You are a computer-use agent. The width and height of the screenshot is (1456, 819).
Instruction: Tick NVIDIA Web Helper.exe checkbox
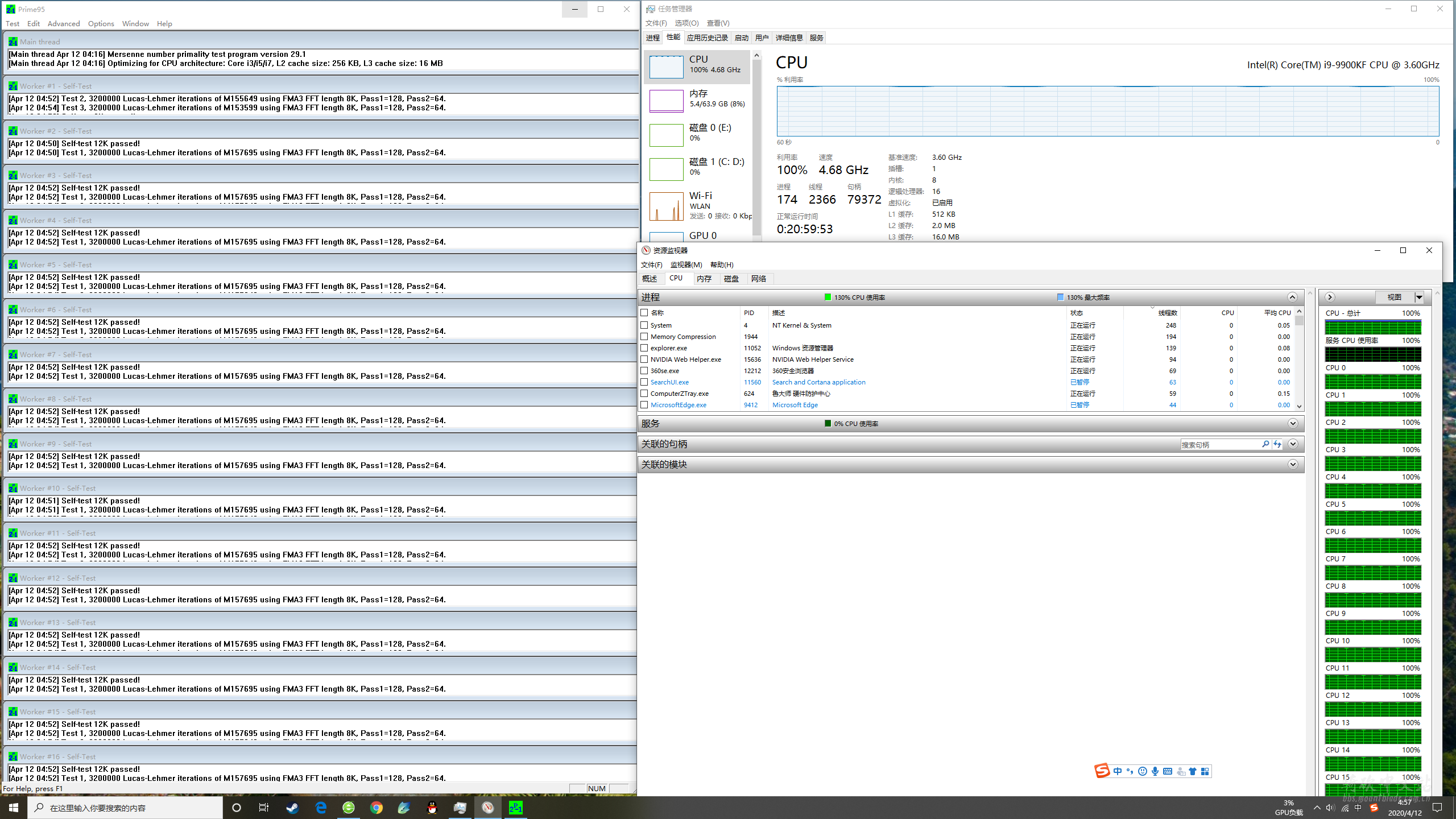click(644, 359)
